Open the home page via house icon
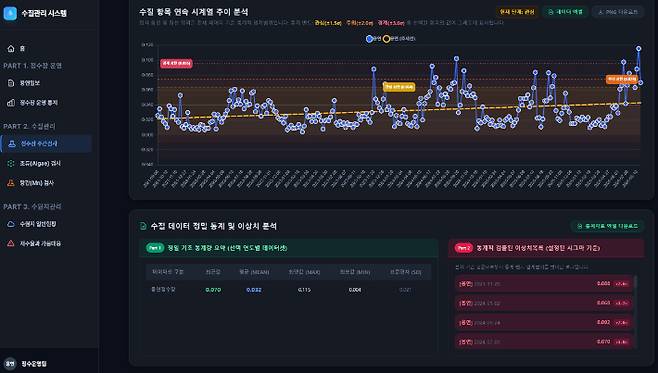 11,49
